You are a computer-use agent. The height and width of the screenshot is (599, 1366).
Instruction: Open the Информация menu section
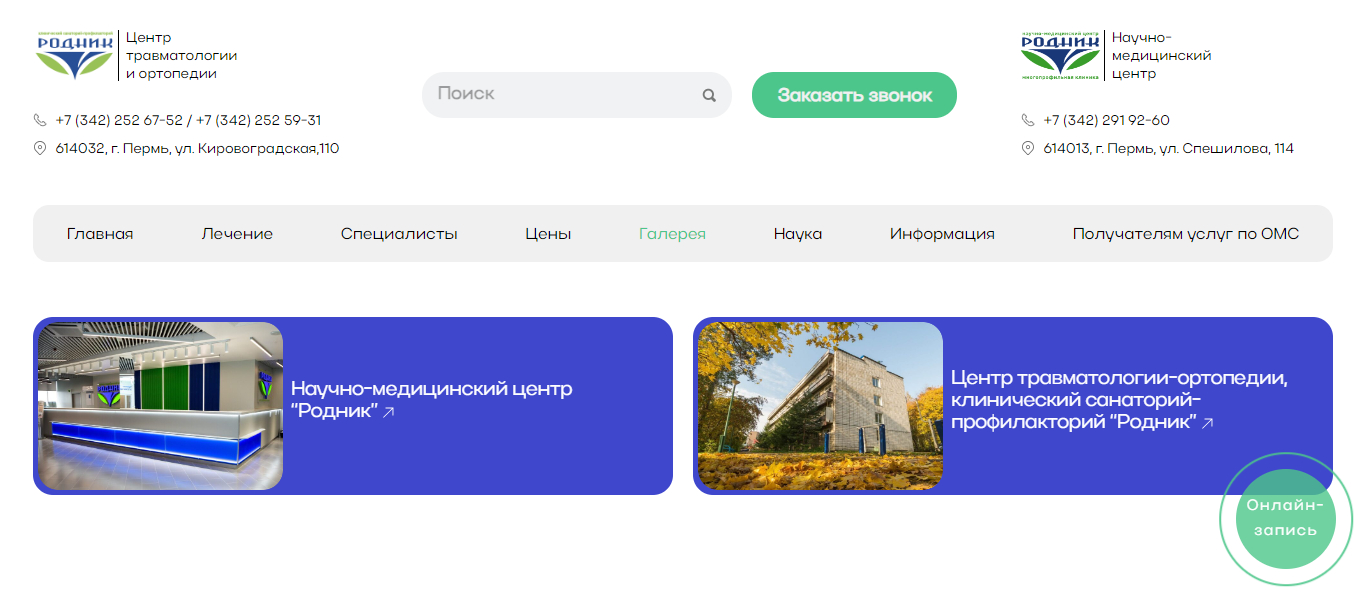pos(942,234)
